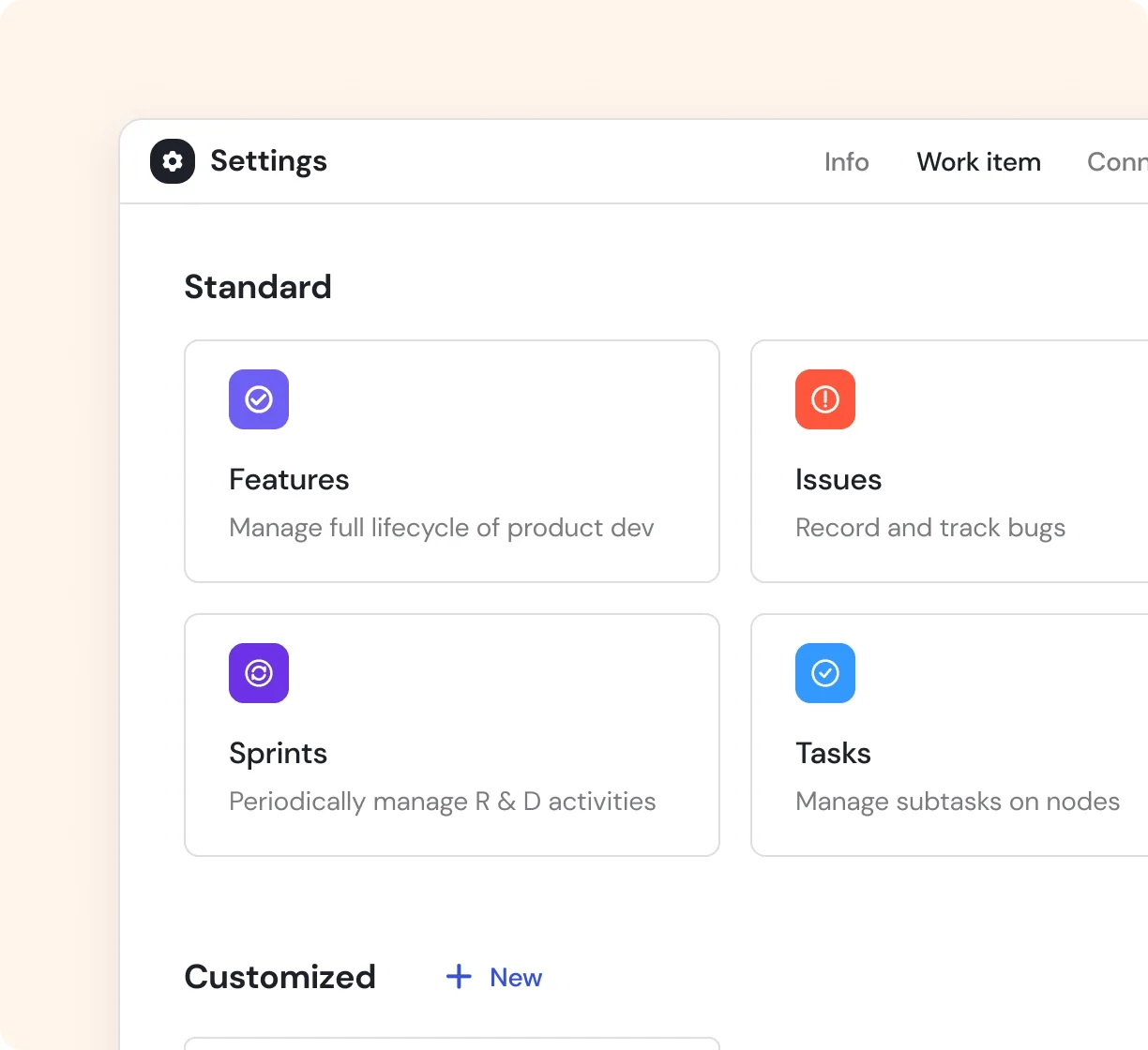The image size is (1148, 1050).
Task: Open the partially visible Conn tab
Action: (1116, 162)
